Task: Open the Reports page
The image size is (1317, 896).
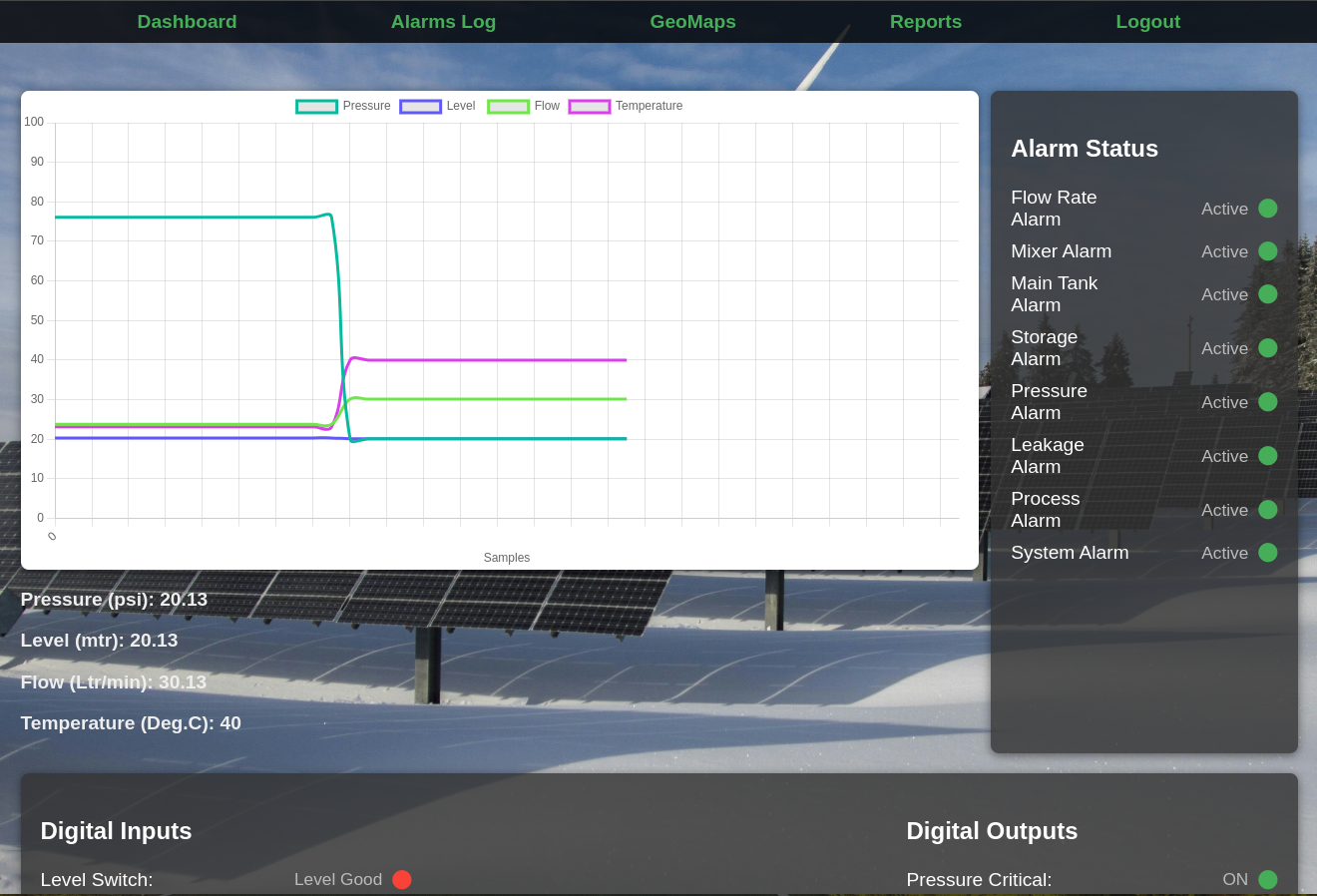Action: coord(926,22)
